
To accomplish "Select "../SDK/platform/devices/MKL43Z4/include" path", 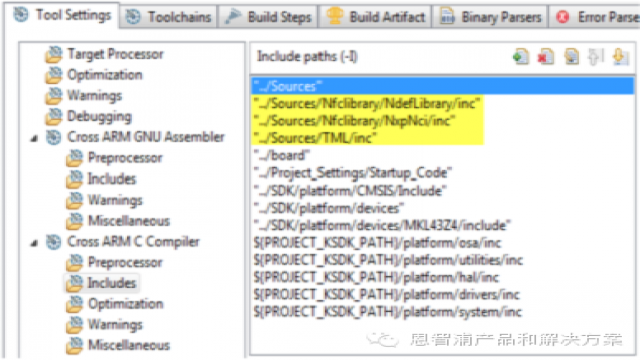I will coord(382,225).
